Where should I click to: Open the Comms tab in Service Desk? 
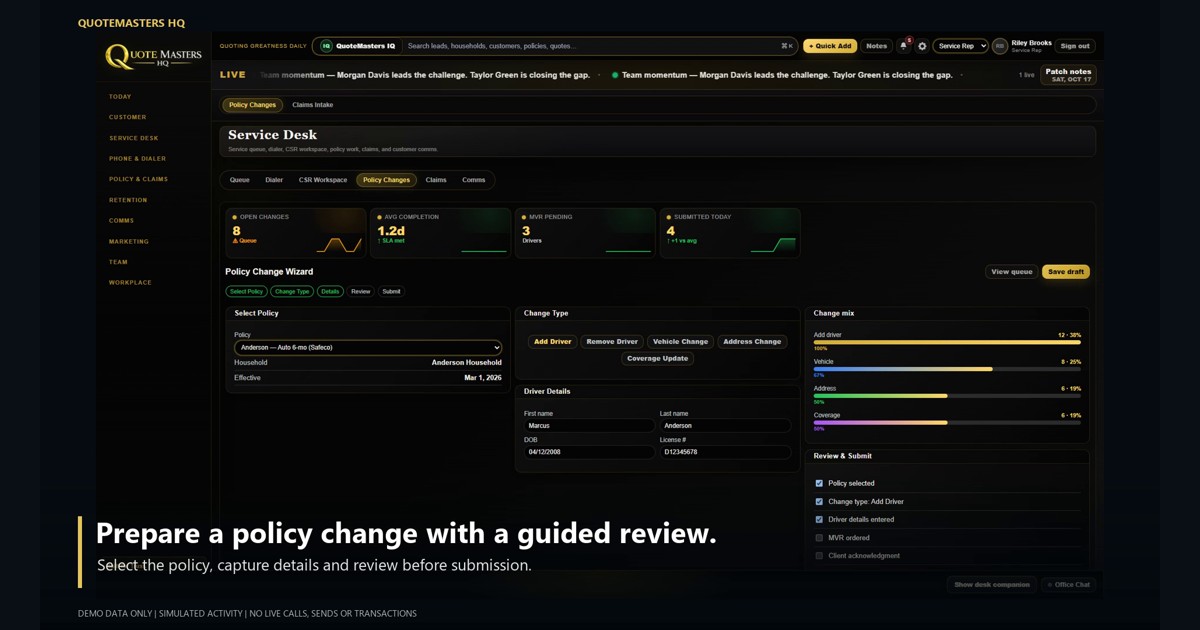point(474,180)
